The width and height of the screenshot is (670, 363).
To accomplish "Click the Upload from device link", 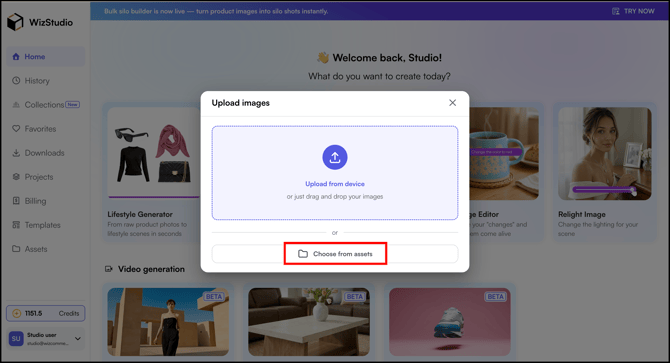I will pyautogui.click(x=335, y=184).
